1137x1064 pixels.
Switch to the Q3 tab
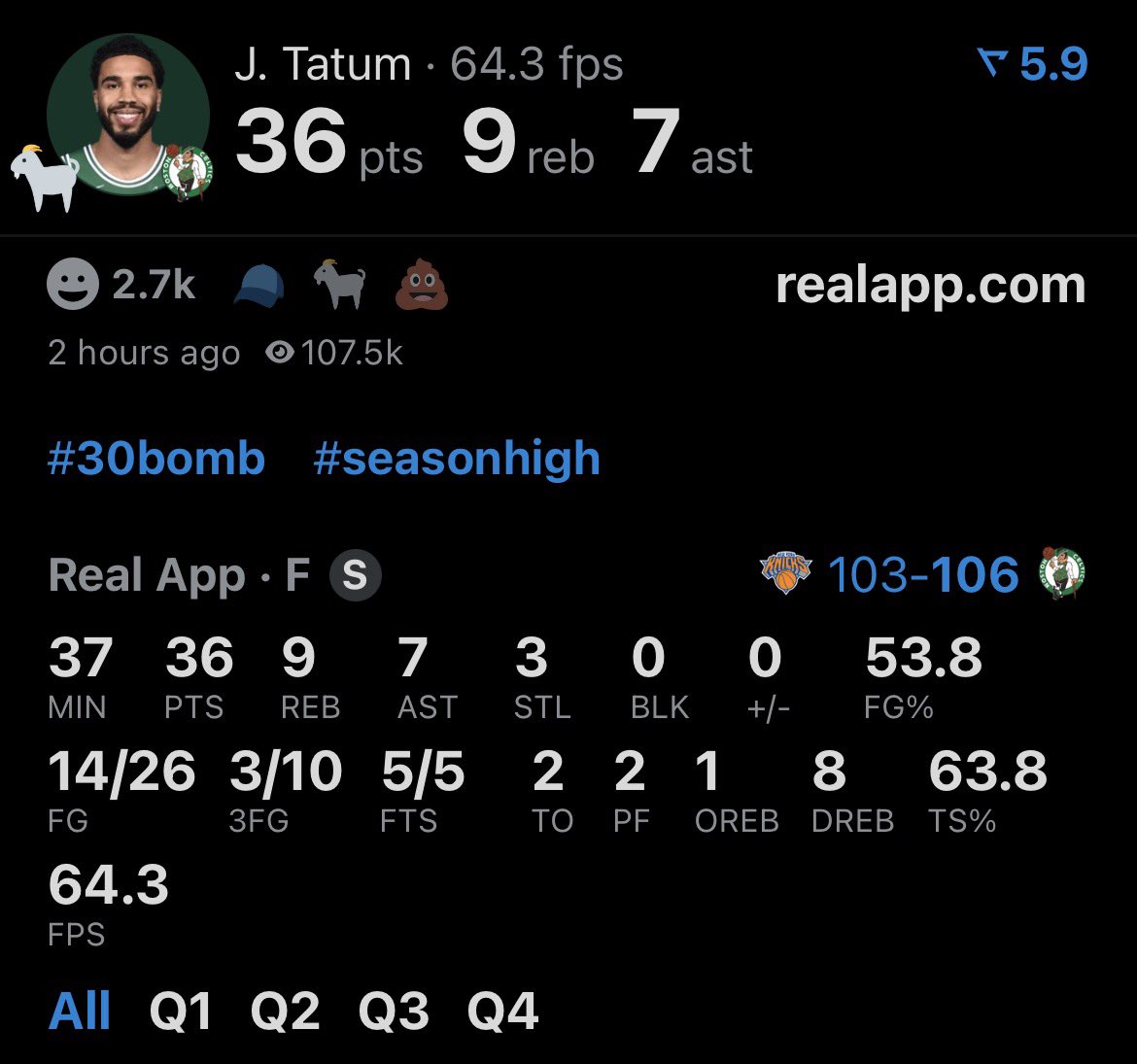(x=394, y=1012)
